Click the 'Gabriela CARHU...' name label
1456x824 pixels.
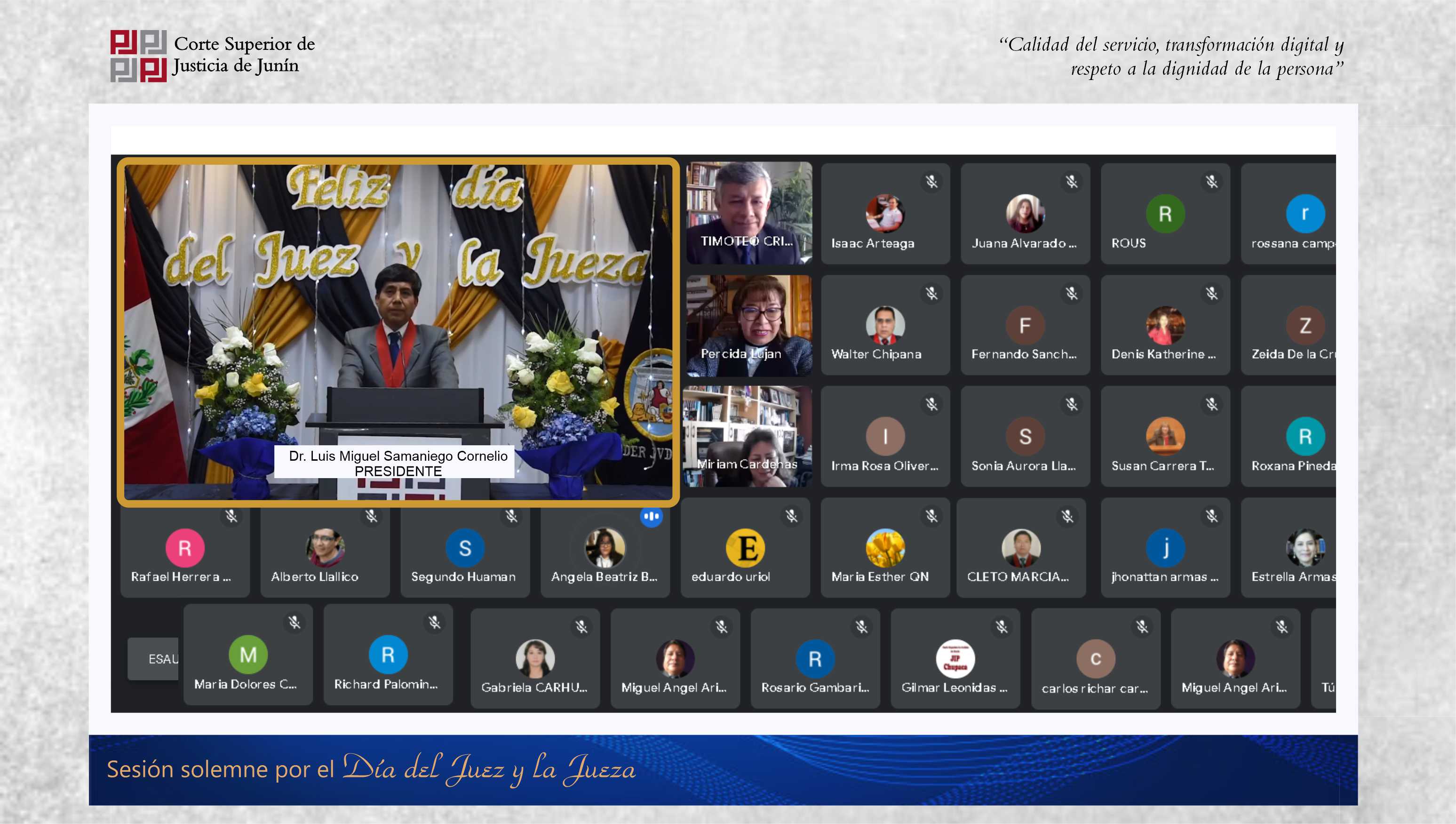coord(534,688)
